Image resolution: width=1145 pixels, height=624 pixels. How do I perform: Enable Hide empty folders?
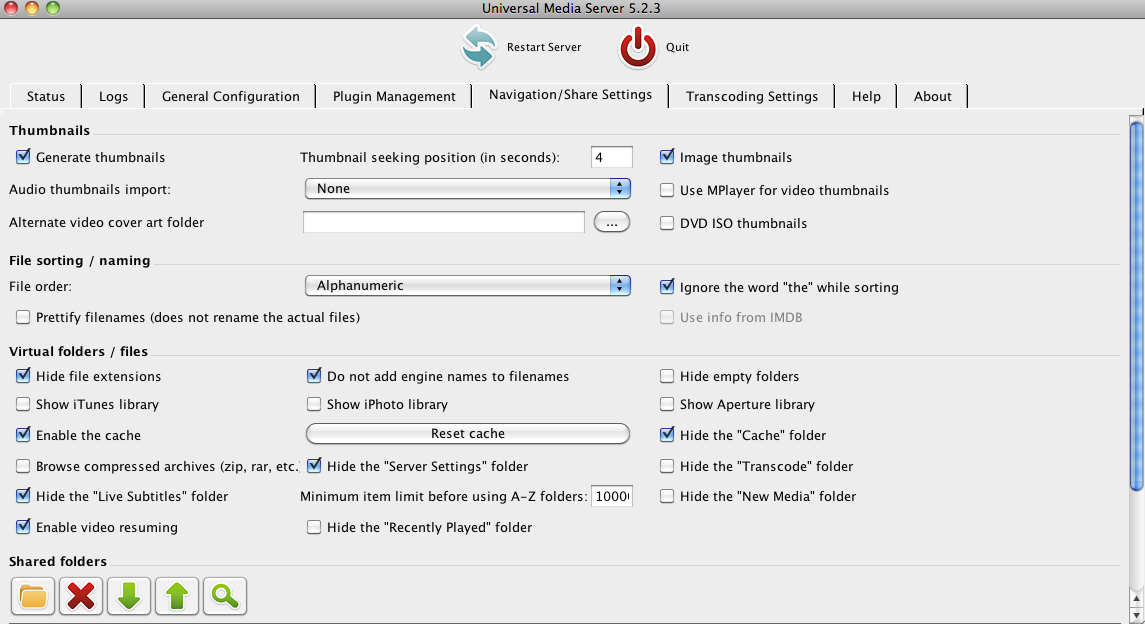pyautogui.click(x=667, y=377)
